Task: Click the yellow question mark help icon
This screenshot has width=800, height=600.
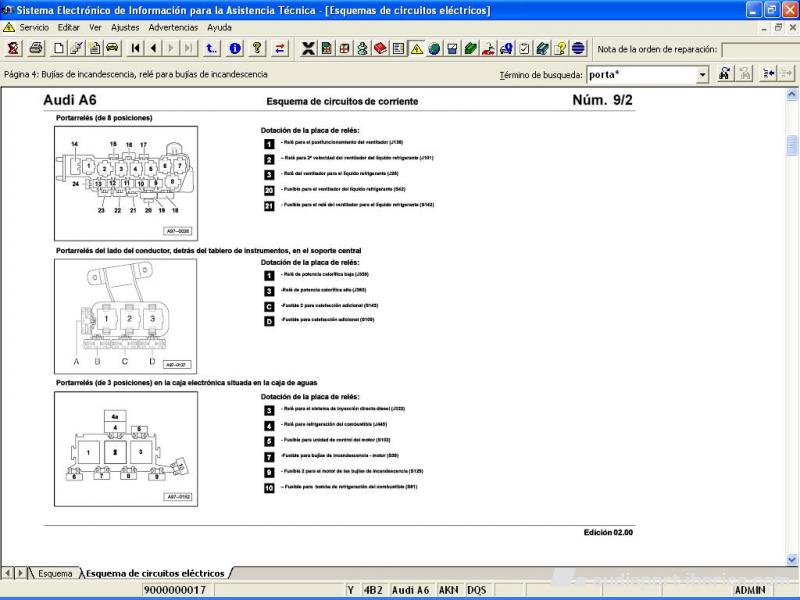Action: click(x=257, y=48)
